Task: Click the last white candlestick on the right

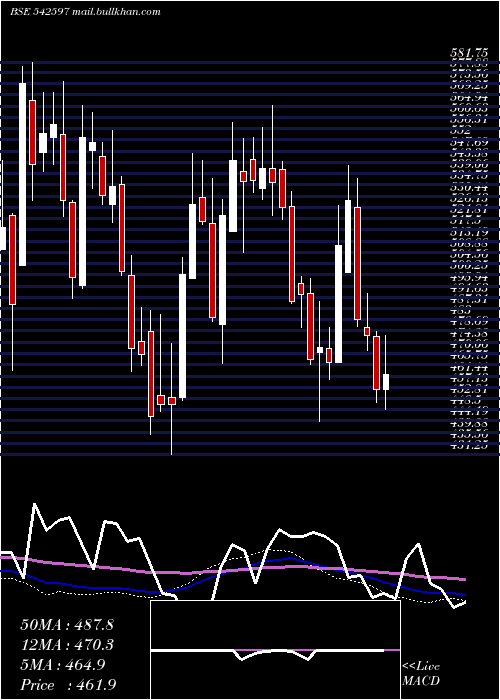Action: click(386, 382)
